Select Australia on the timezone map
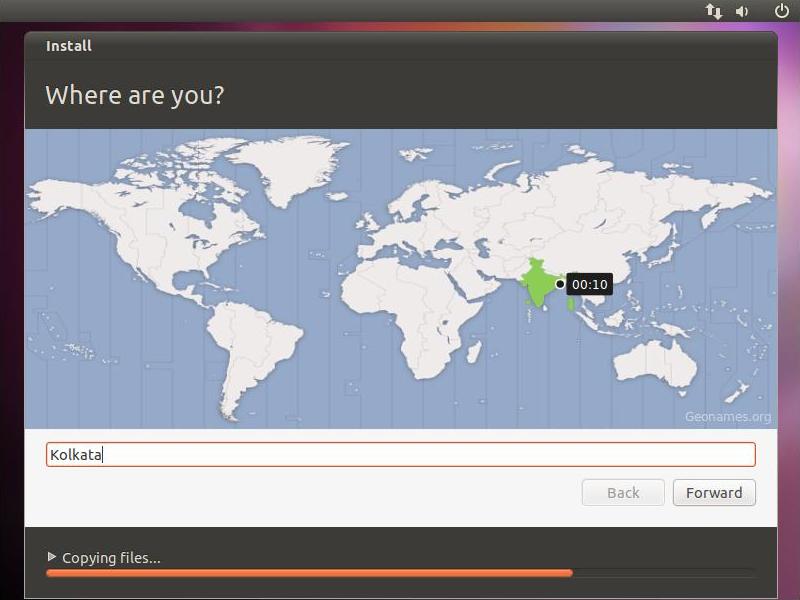 coord(655,363)
